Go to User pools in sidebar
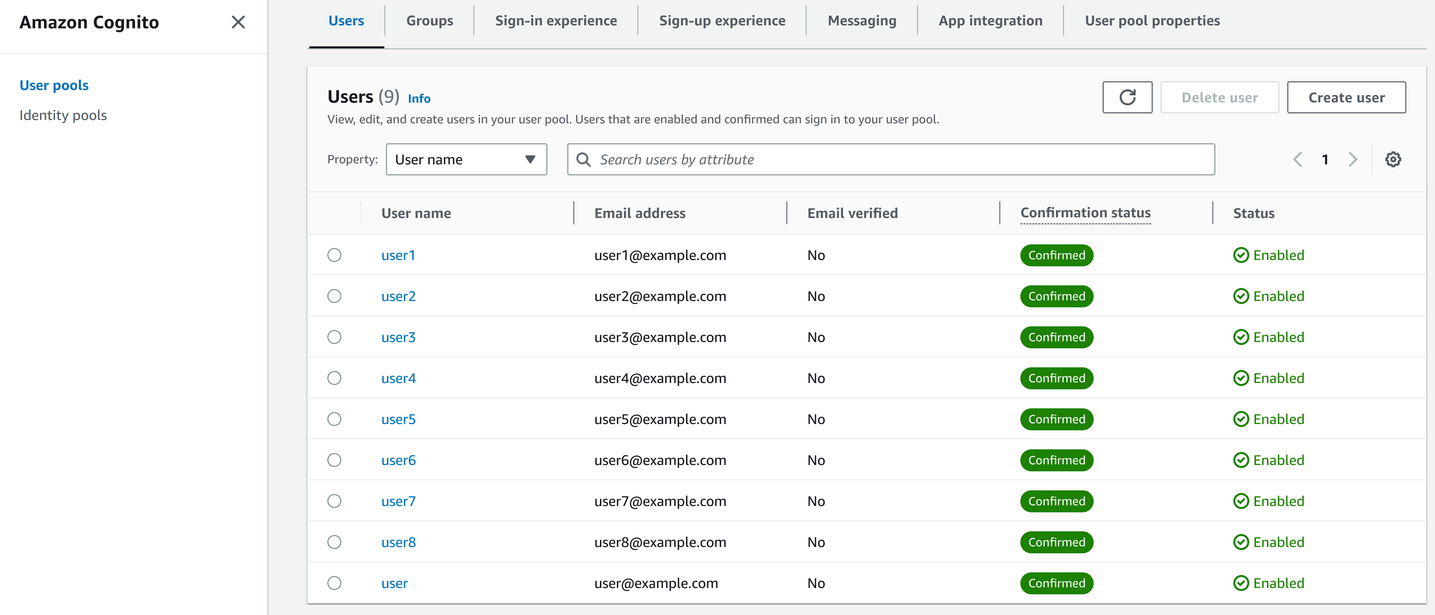This screenshot has width=1435, height=615. tap(54, 85)
